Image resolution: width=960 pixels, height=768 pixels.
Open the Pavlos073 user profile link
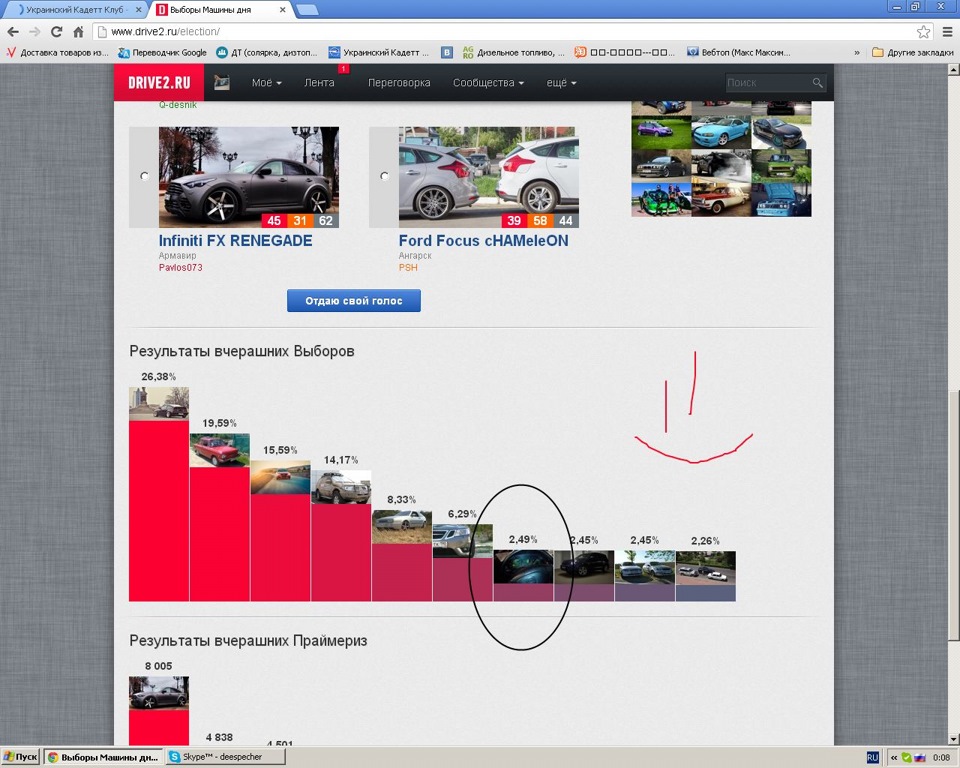181,268
